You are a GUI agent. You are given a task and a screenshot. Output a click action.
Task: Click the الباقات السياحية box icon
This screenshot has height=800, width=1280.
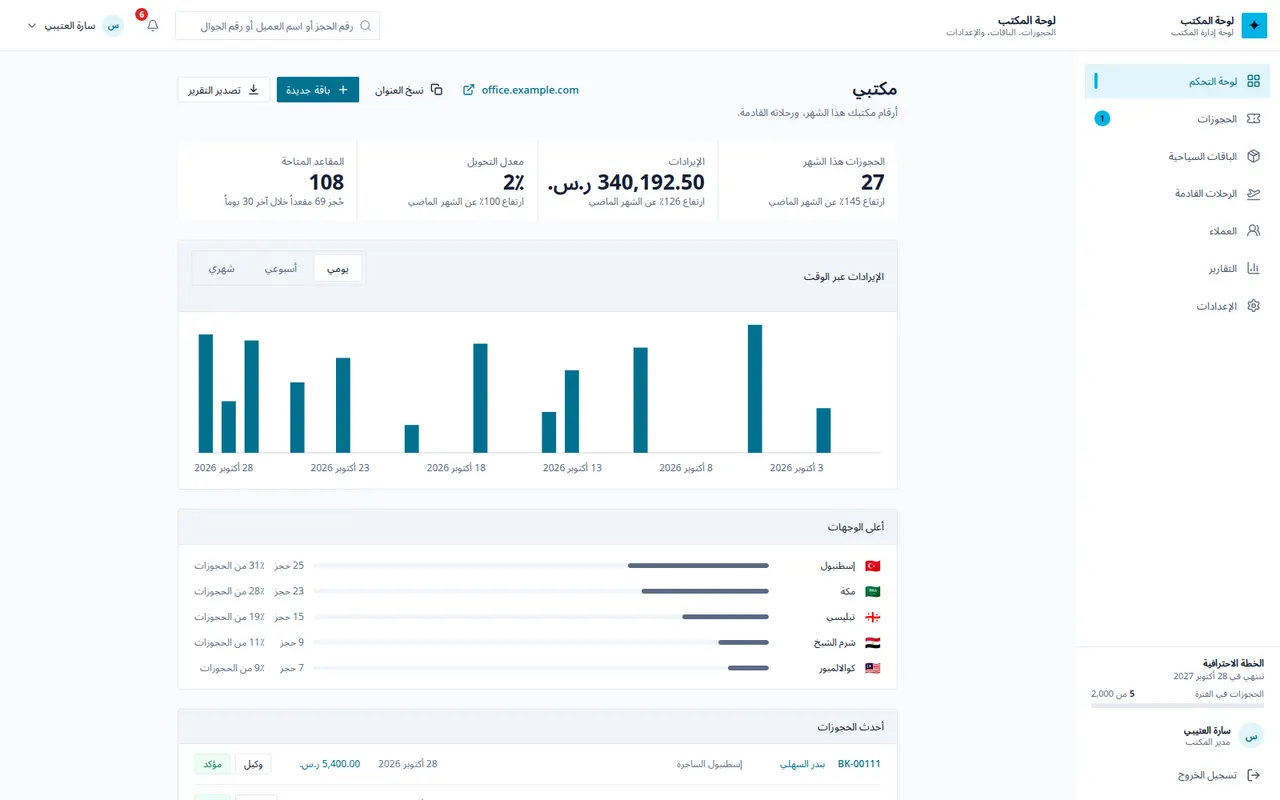(x=1253, y=156)
